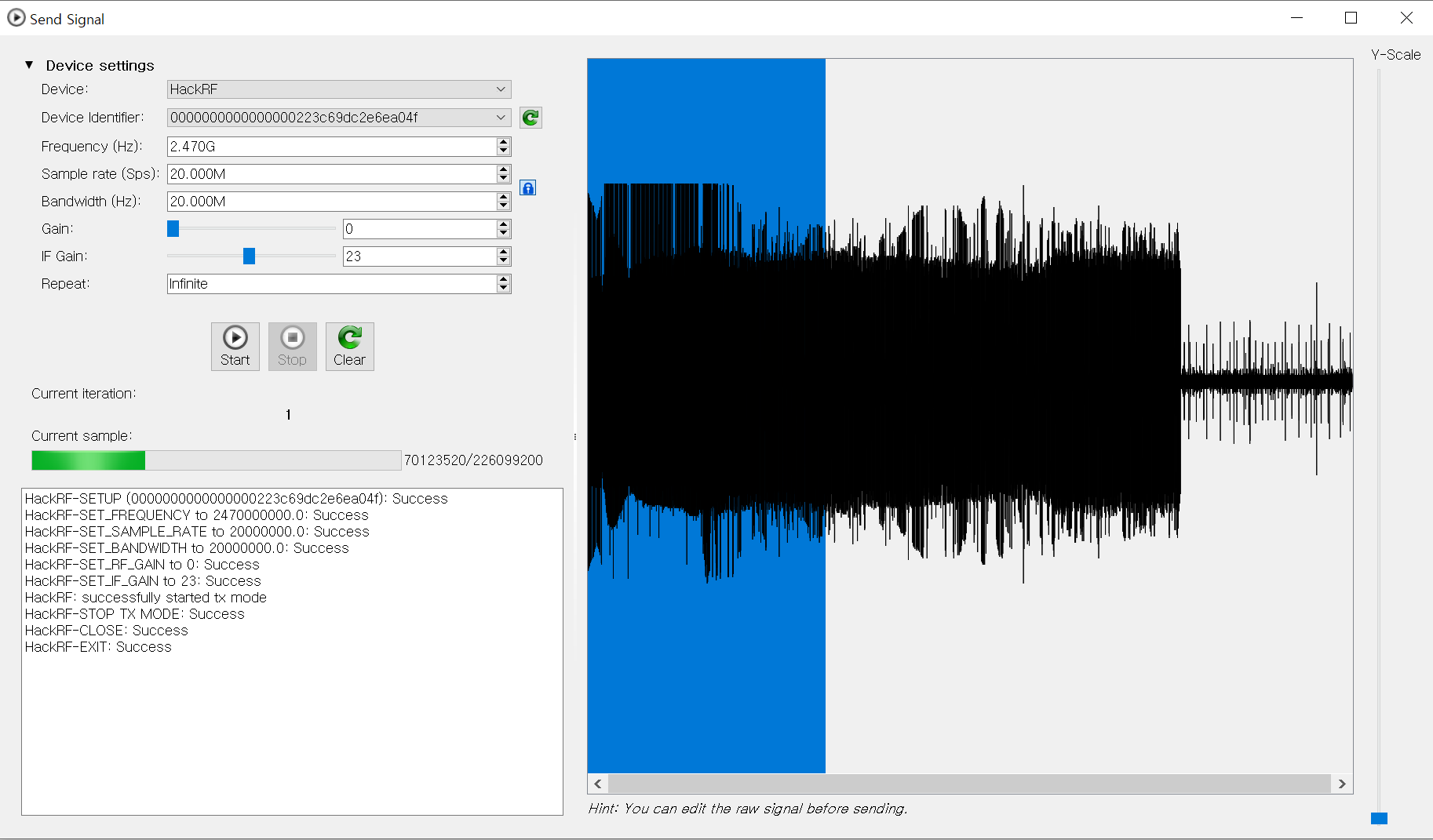Refresh the device identifier list
The image size is (1433, 840).
pos(531,118)
